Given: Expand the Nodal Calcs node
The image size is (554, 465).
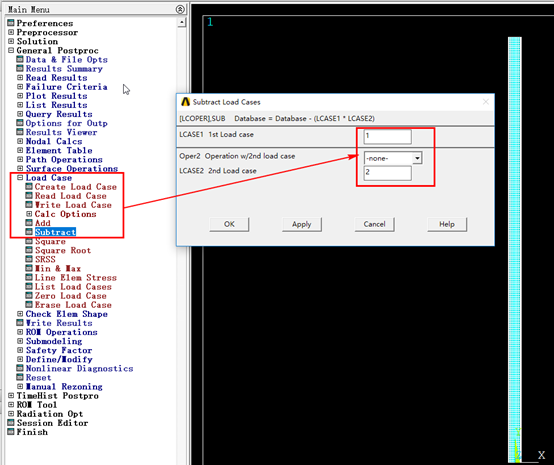Looking at the screenshot, I should [20, 141].
